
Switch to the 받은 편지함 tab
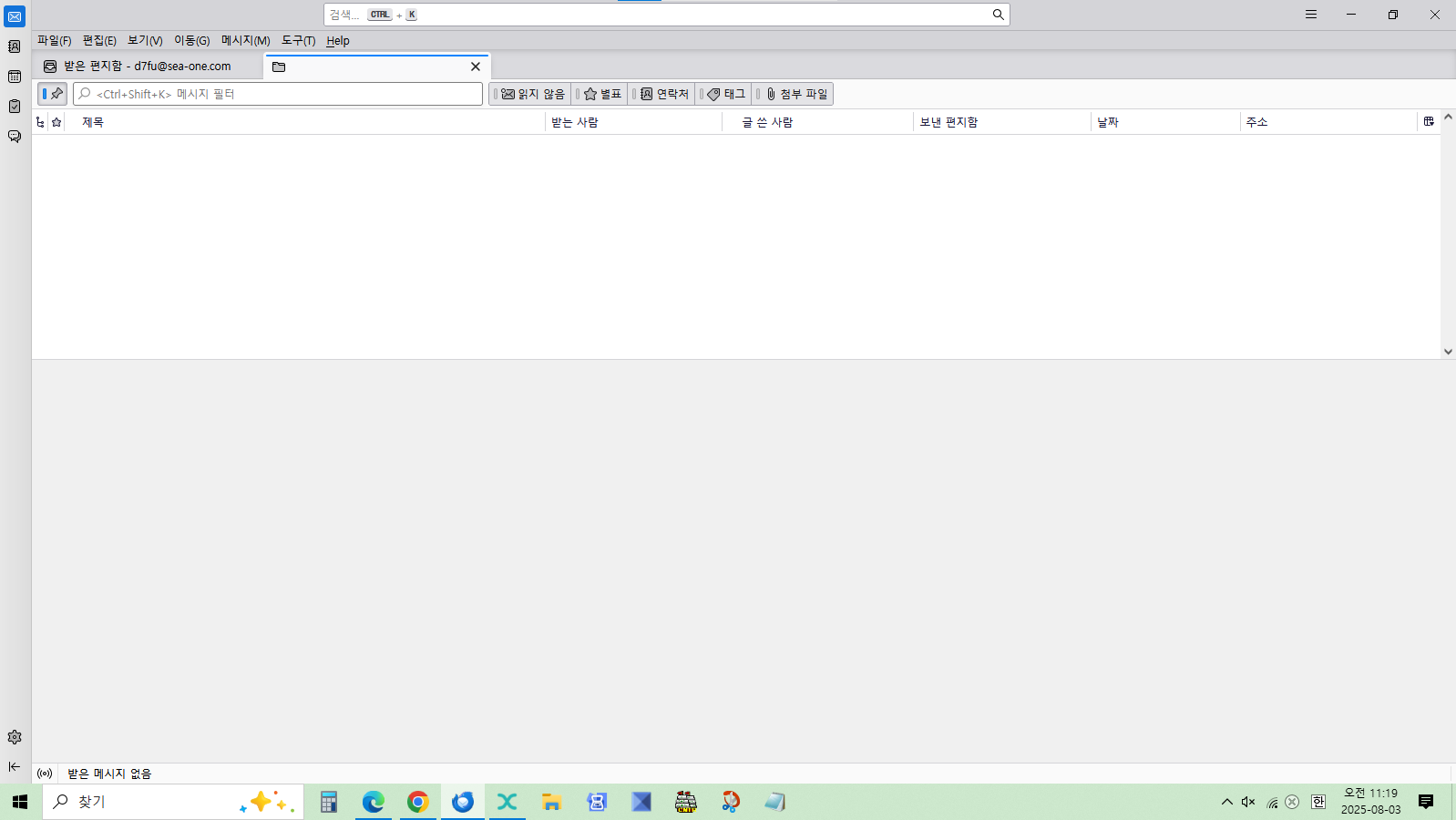click(x=147, y=67)
